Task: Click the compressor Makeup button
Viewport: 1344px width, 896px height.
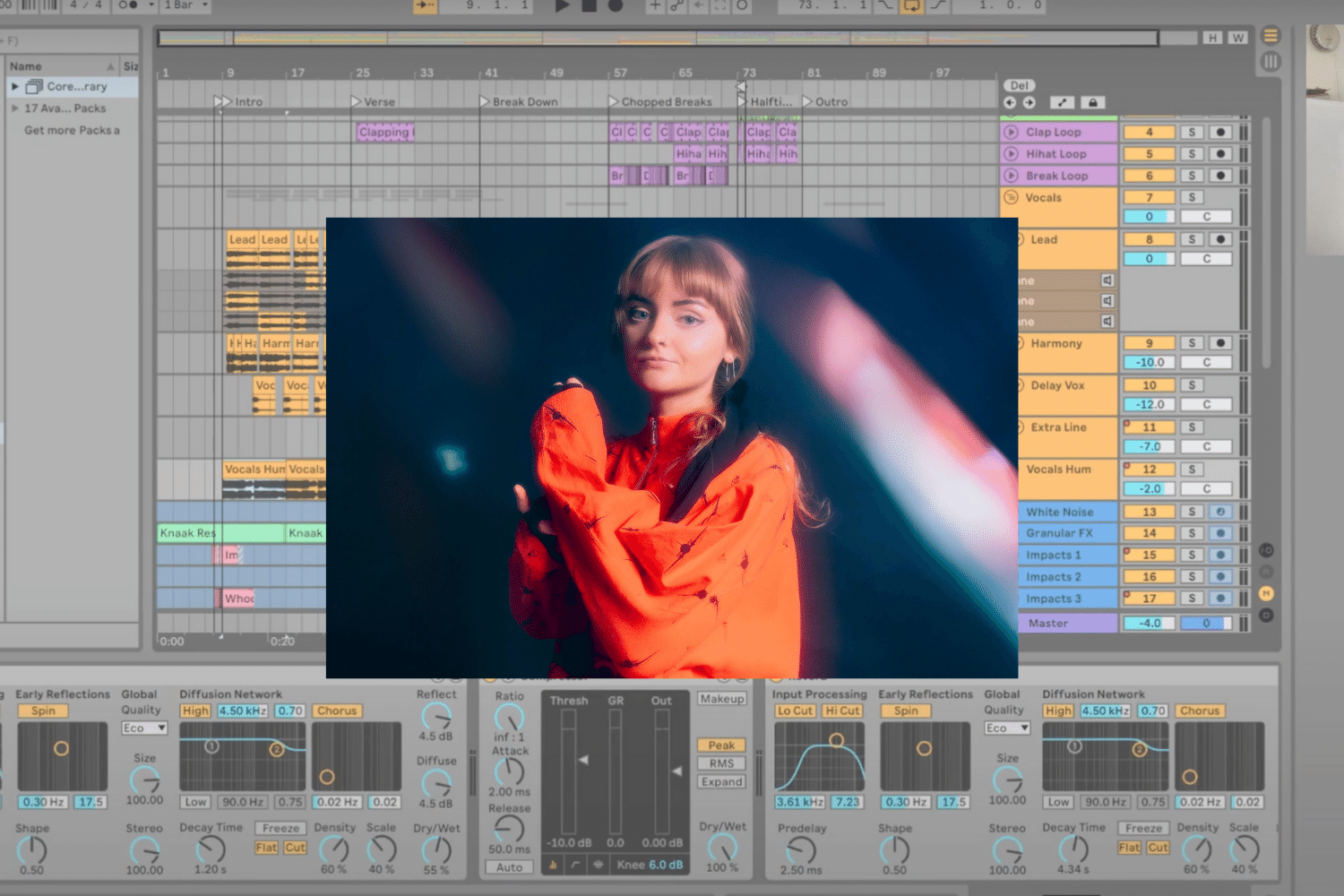Action: point(721,699)
